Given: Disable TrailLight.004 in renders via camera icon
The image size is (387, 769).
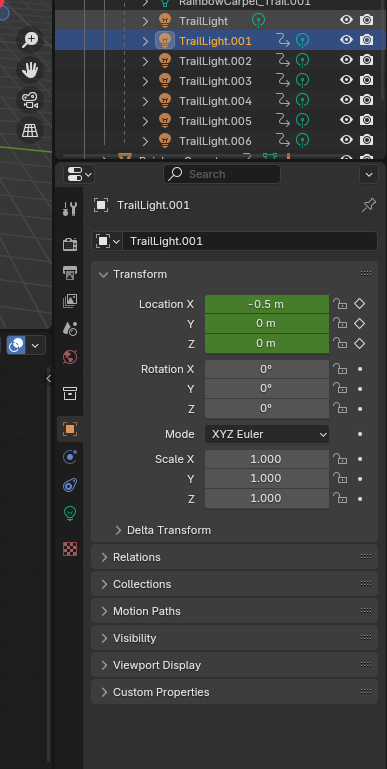Looking at the screenshot, I should click(x=366, y=101).
